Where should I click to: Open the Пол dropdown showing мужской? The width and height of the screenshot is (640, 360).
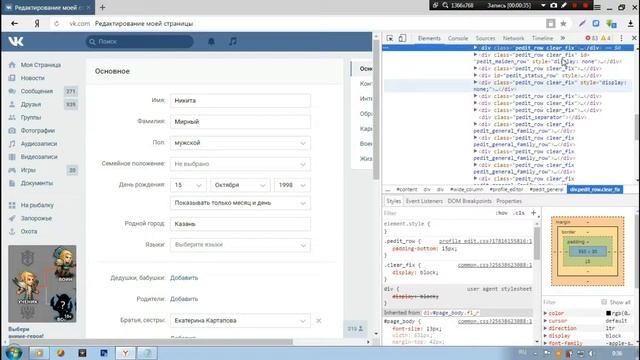coord(240,143)
